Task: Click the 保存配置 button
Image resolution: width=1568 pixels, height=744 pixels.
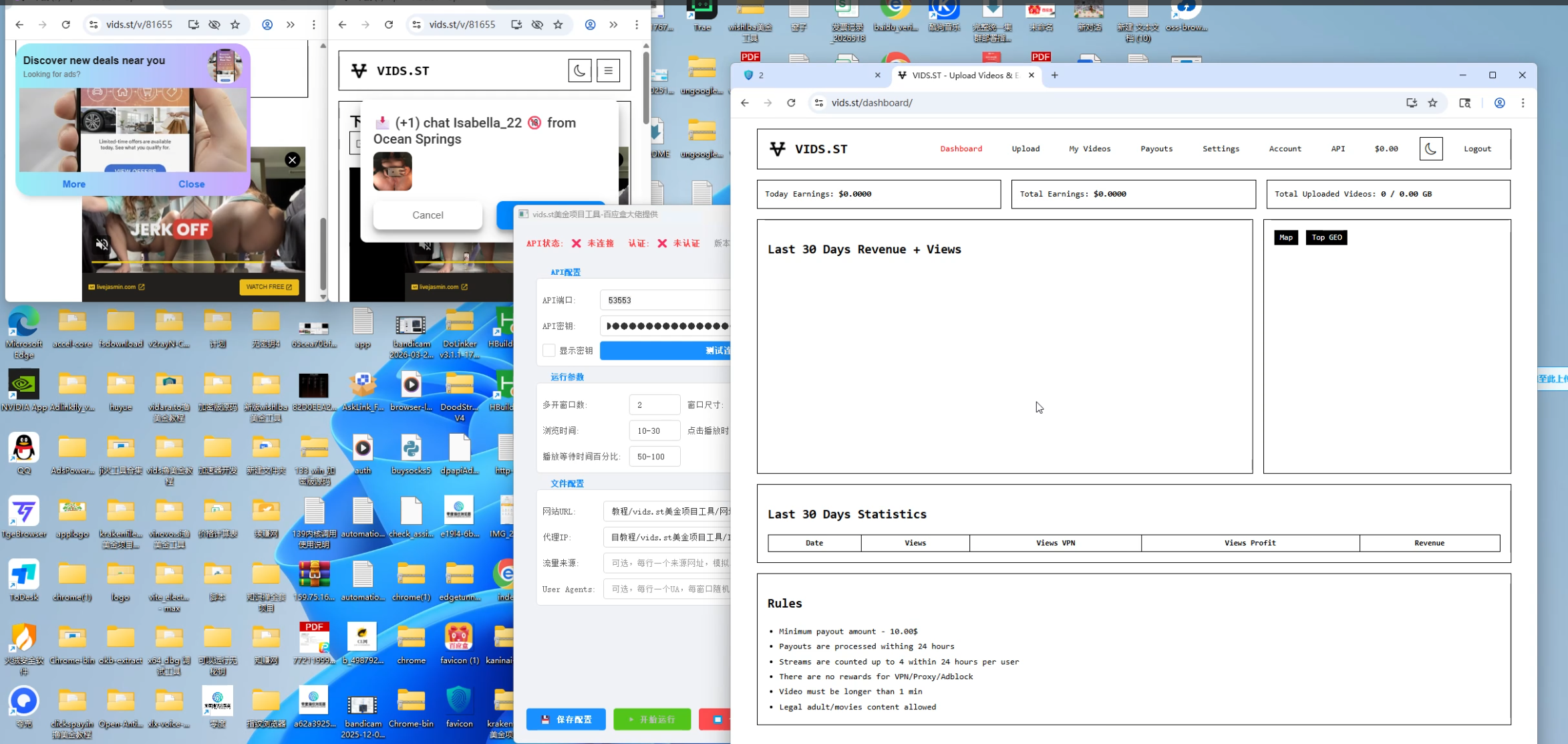Action: click(566, 719)
